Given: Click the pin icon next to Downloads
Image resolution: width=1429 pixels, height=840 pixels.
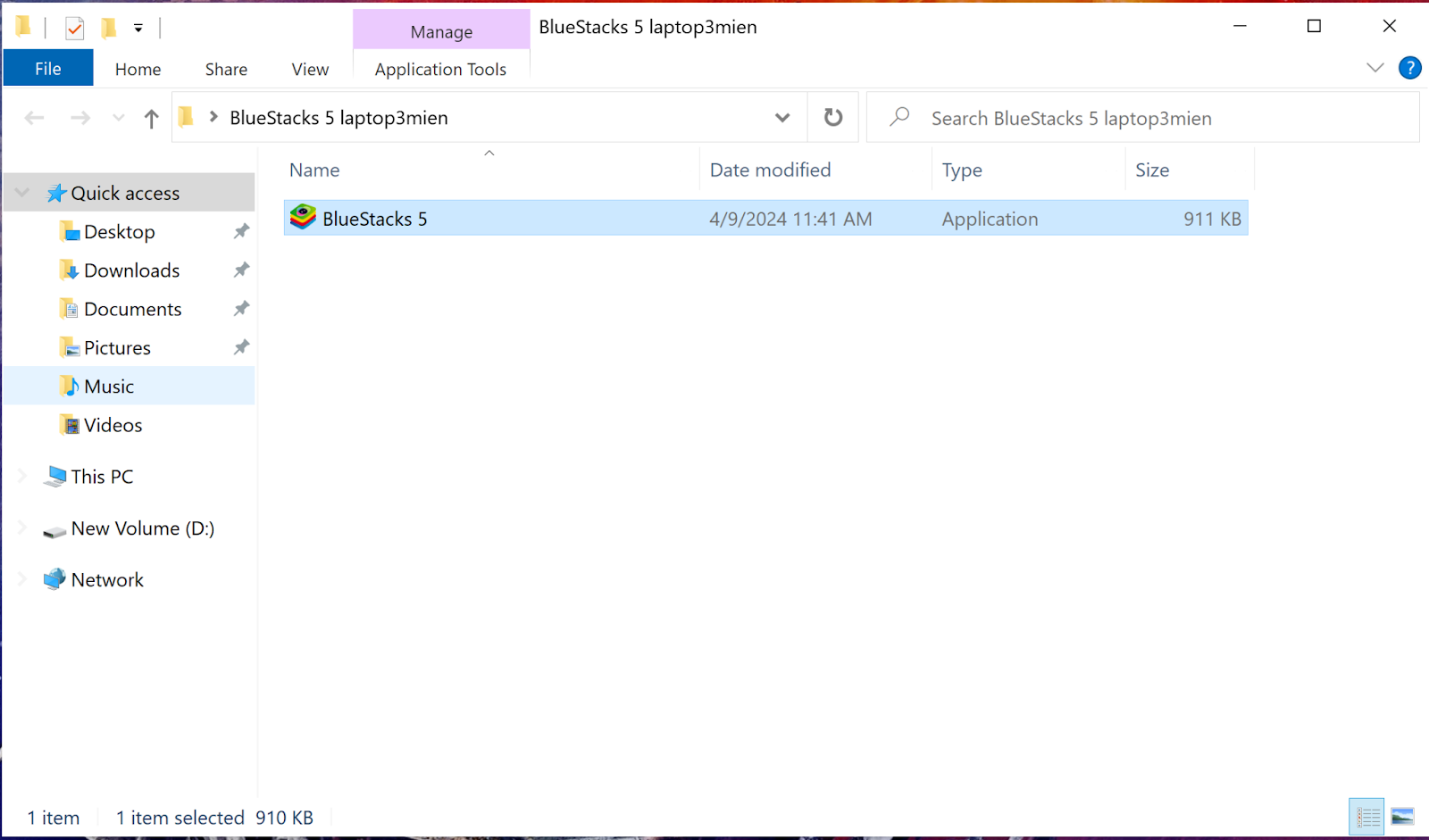Looking at the screenshot, I should point(241,270).
